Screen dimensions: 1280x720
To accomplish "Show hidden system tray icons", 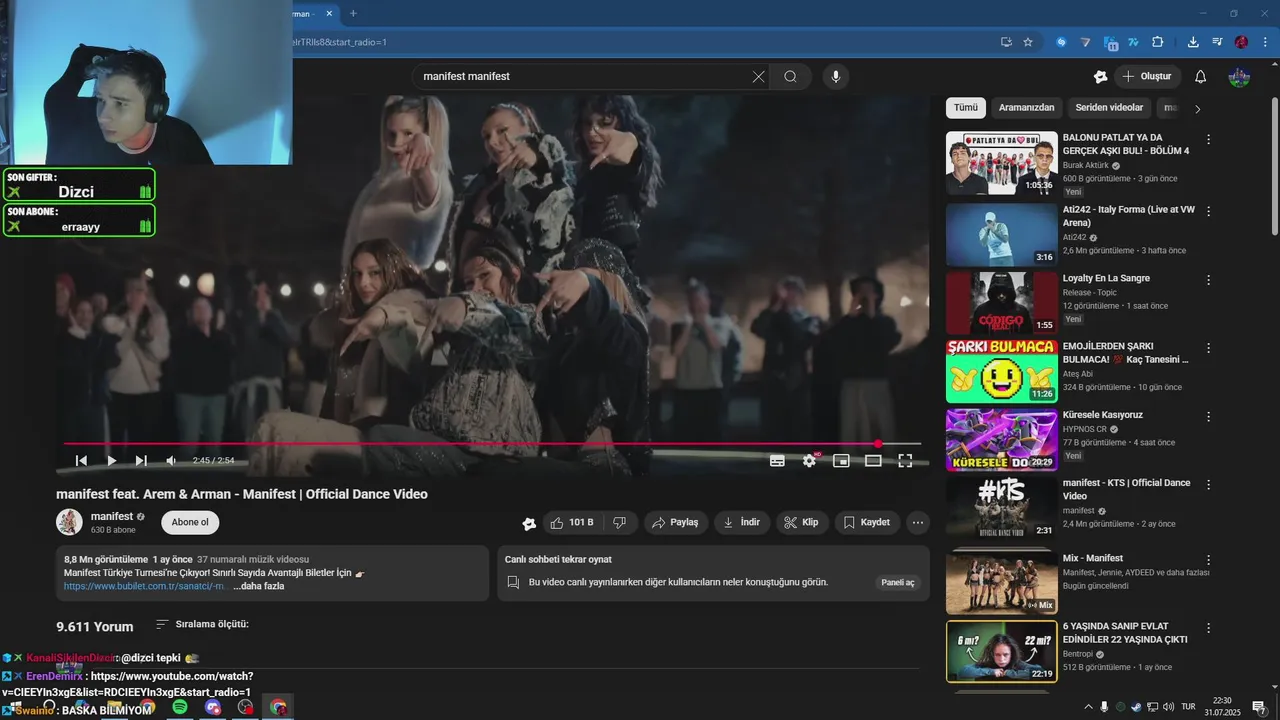I will click(1088, 707).
